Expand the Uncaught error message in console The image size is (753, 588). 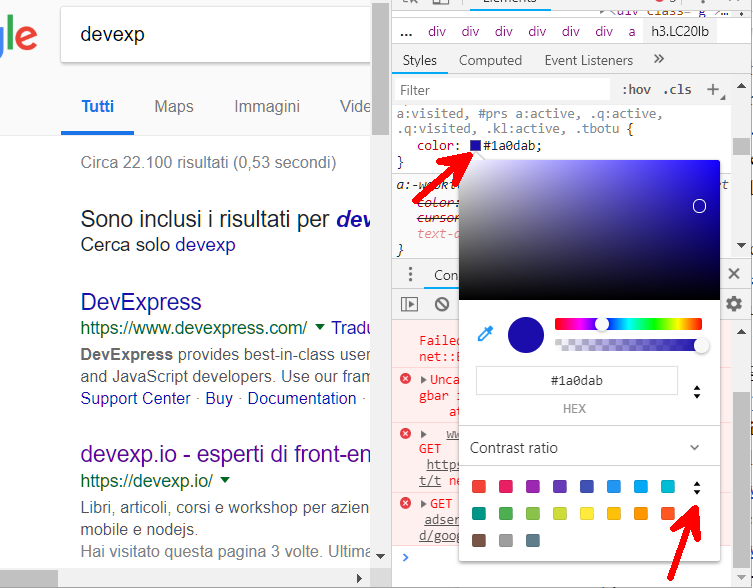click(x=424, y=380)
